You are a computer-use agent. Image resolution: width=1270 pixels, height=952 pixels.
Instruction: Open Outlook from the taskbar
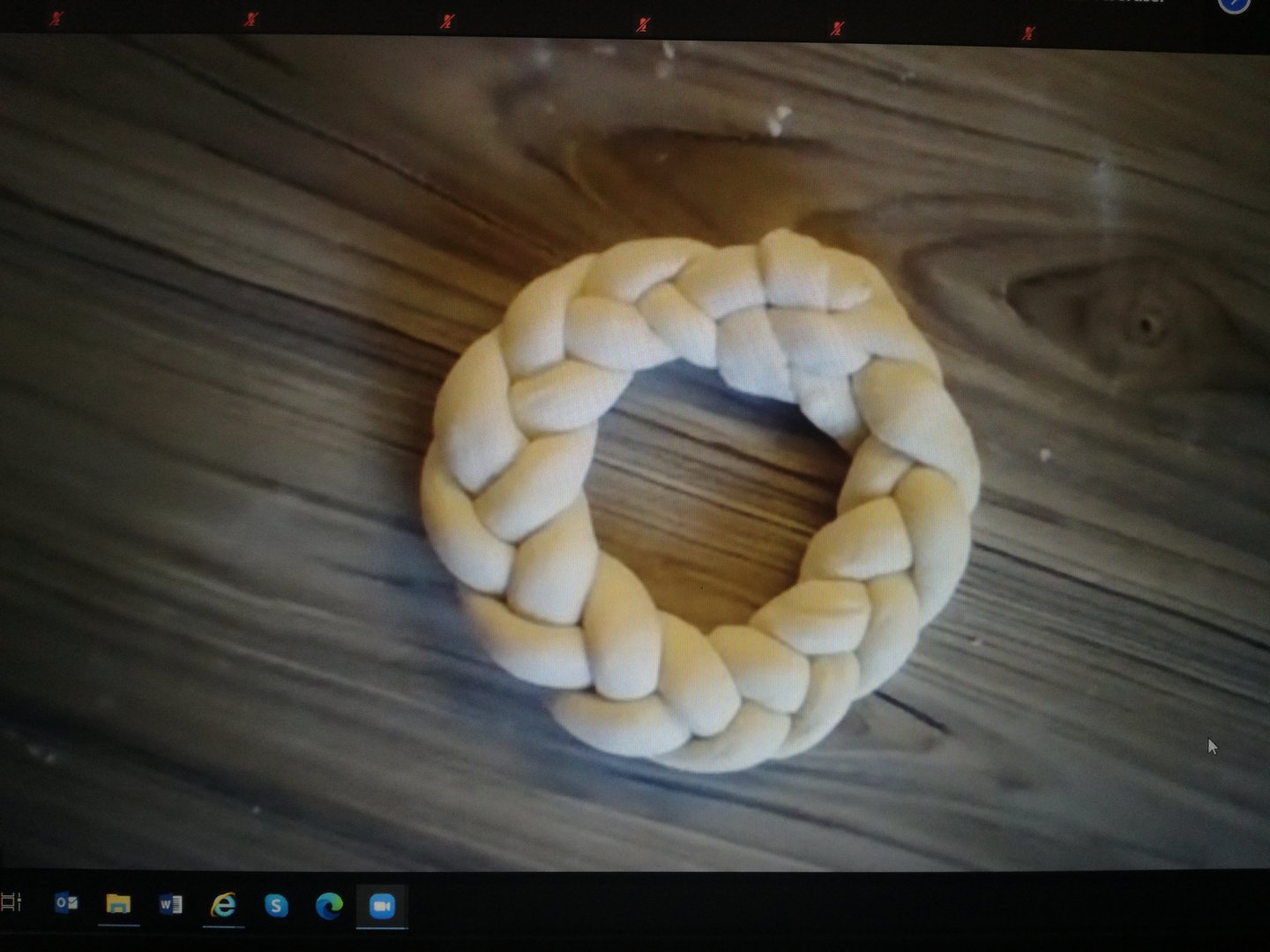pos(66,903)
